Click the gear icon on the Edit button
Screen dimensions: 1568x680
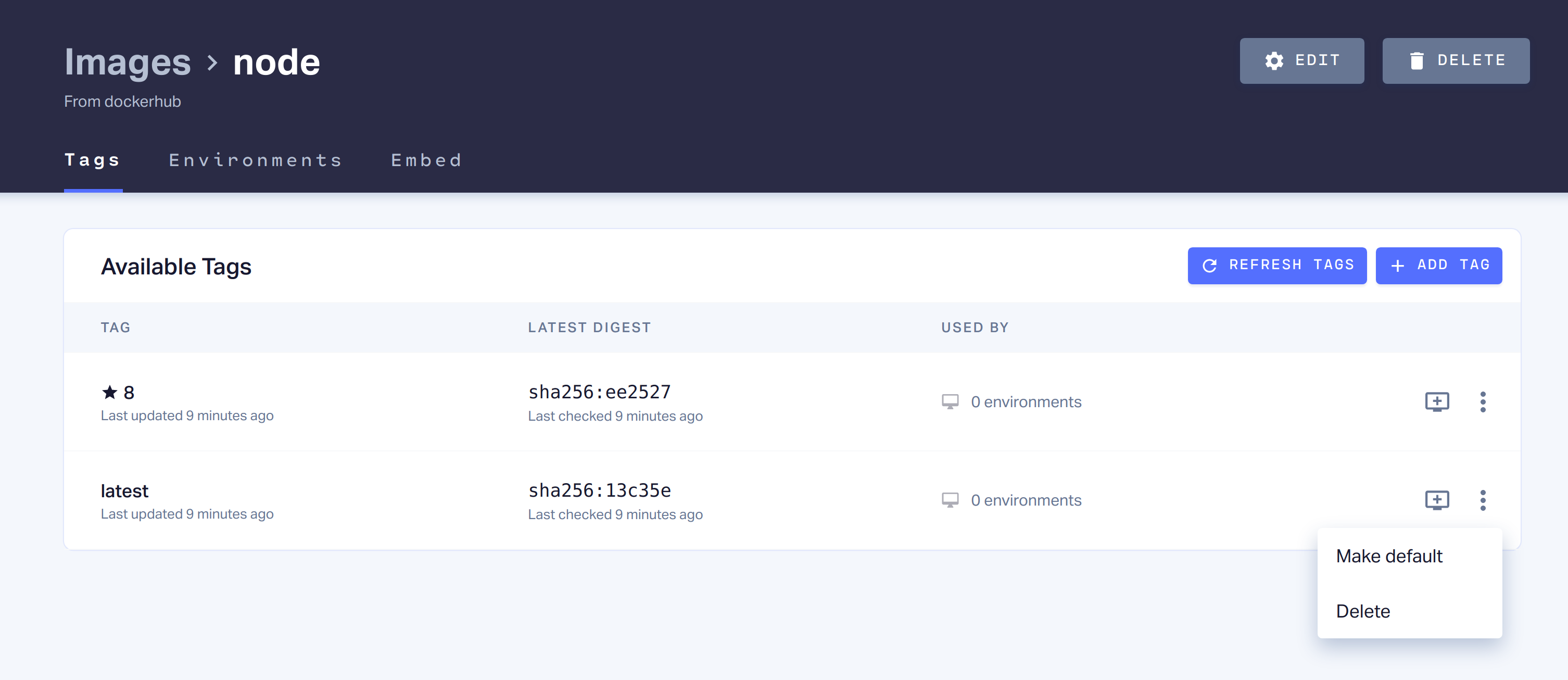1274,60
